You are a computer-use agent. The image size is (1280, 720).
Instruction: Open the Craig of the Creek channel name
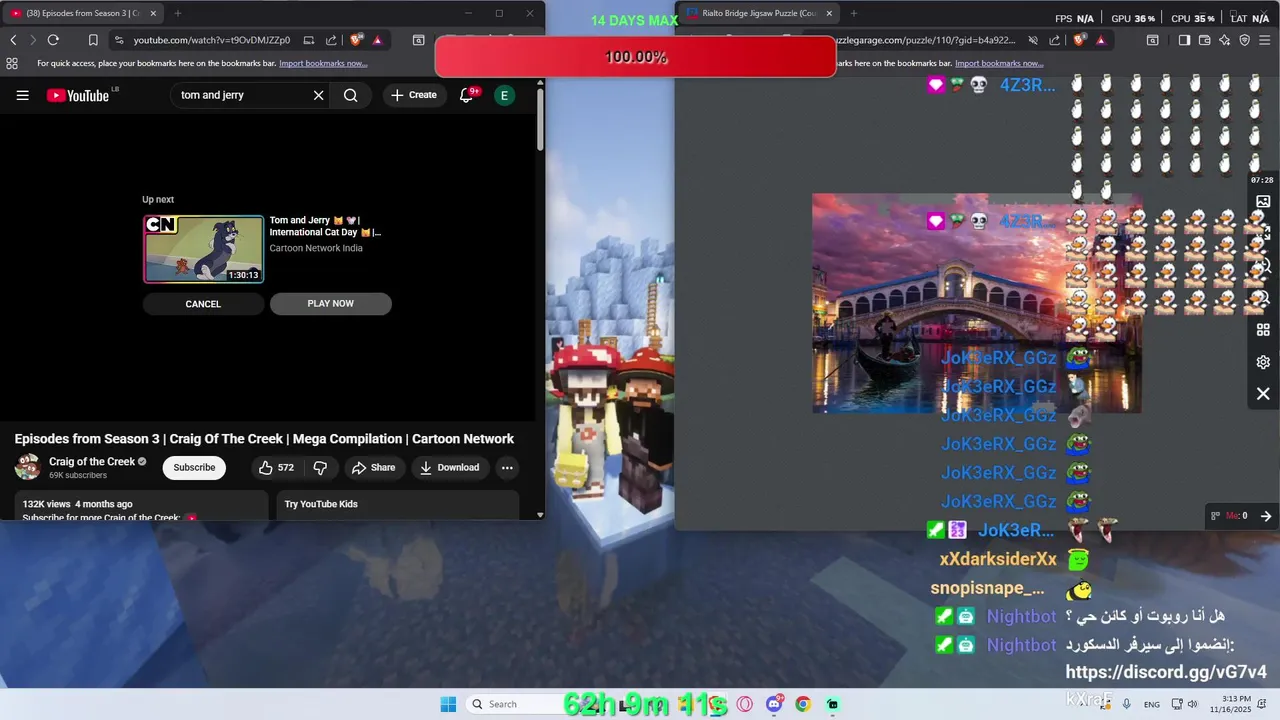coord(92,462)
